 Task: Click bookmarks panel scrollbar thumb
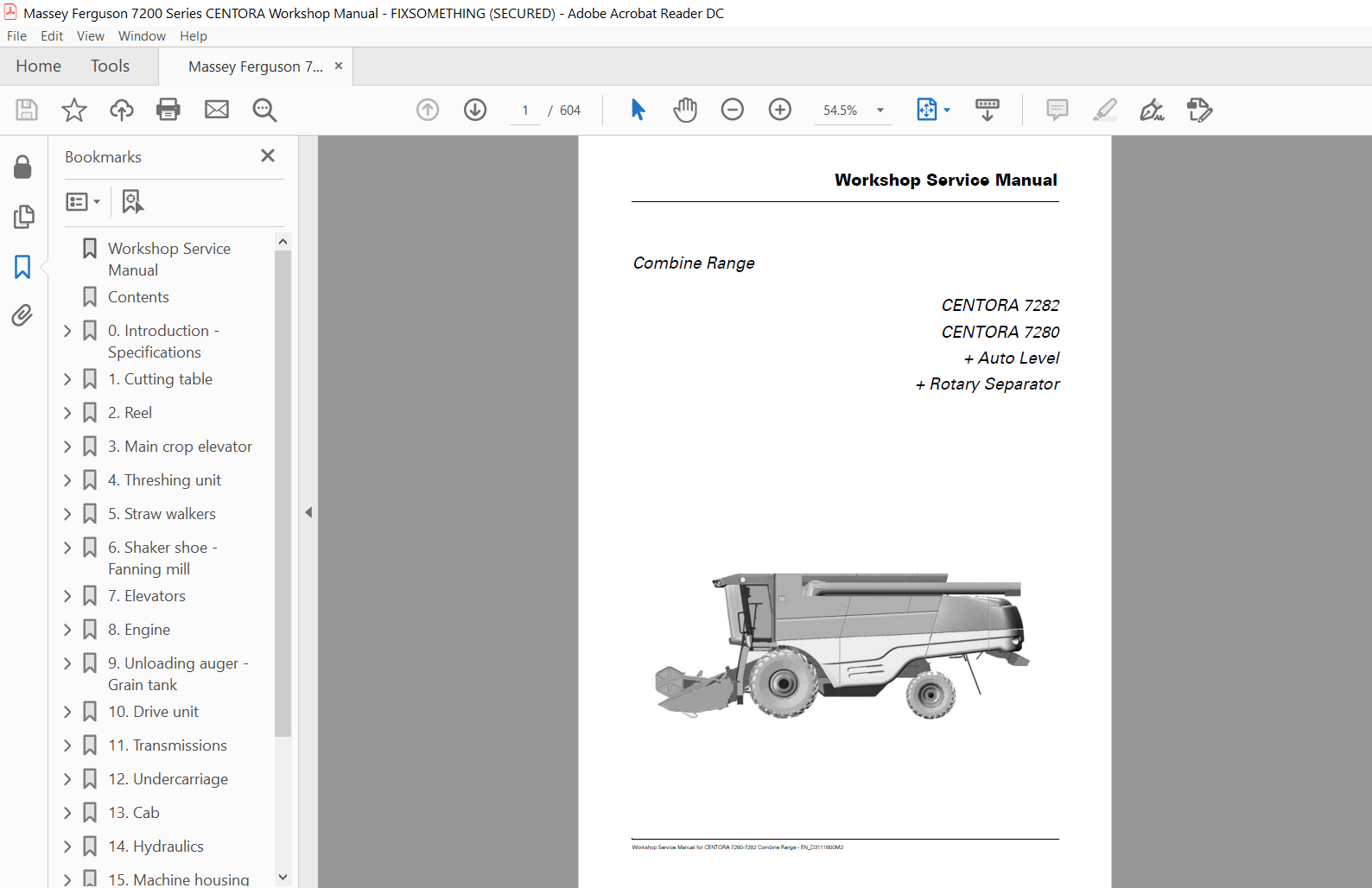pyautogui.click(x=283, y=494)
